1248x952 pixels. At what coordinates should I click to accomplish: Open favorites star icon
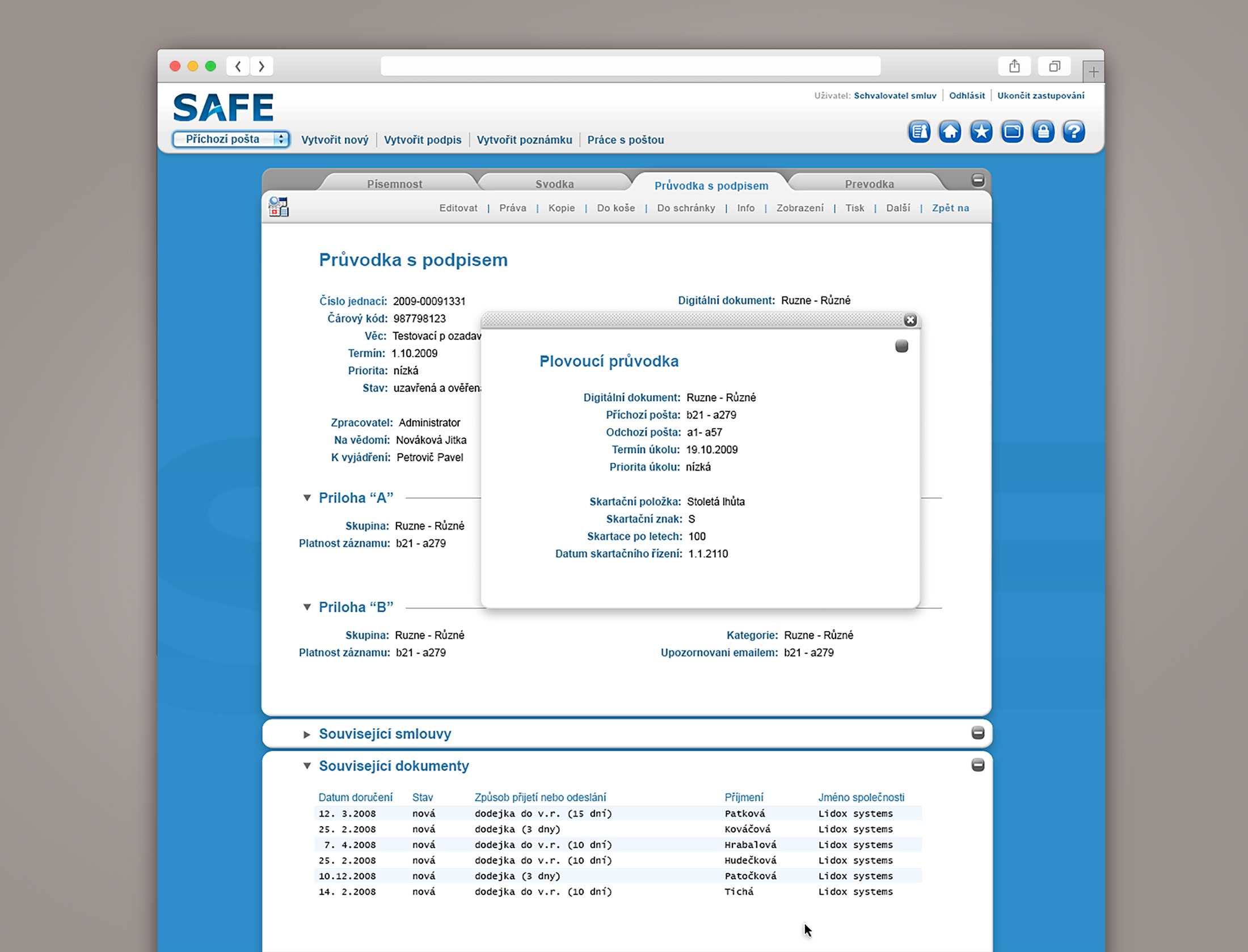click(x=981, y=132)
